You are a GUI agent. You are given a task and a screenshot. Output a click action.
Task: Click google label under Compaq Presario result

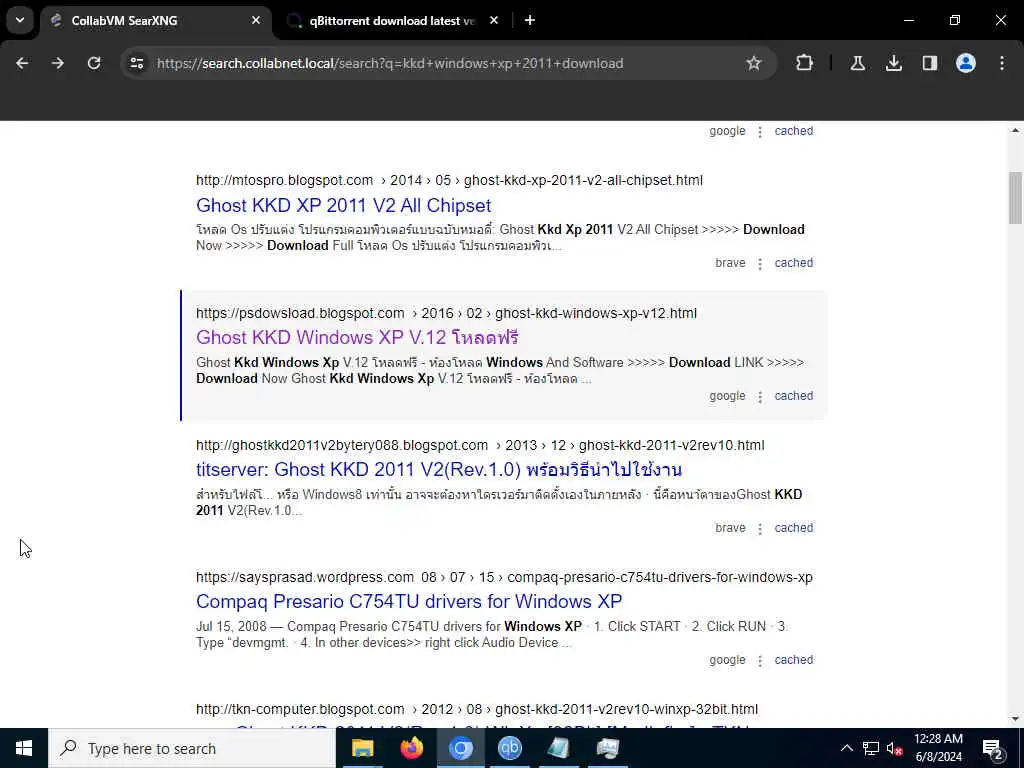tap(727, 660)
